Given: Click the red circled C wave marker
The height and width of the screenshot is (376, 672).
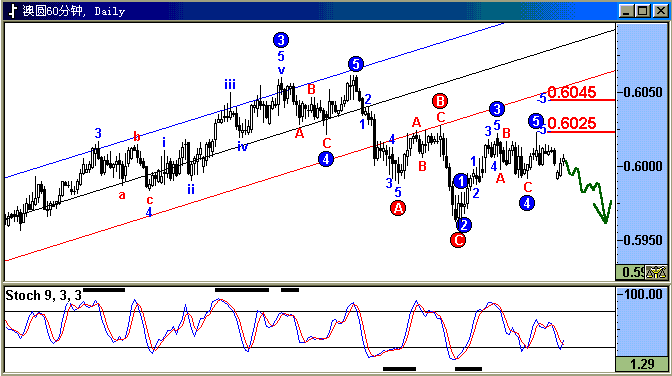Looking at the screenshot, I should click(x=458, y=240).
